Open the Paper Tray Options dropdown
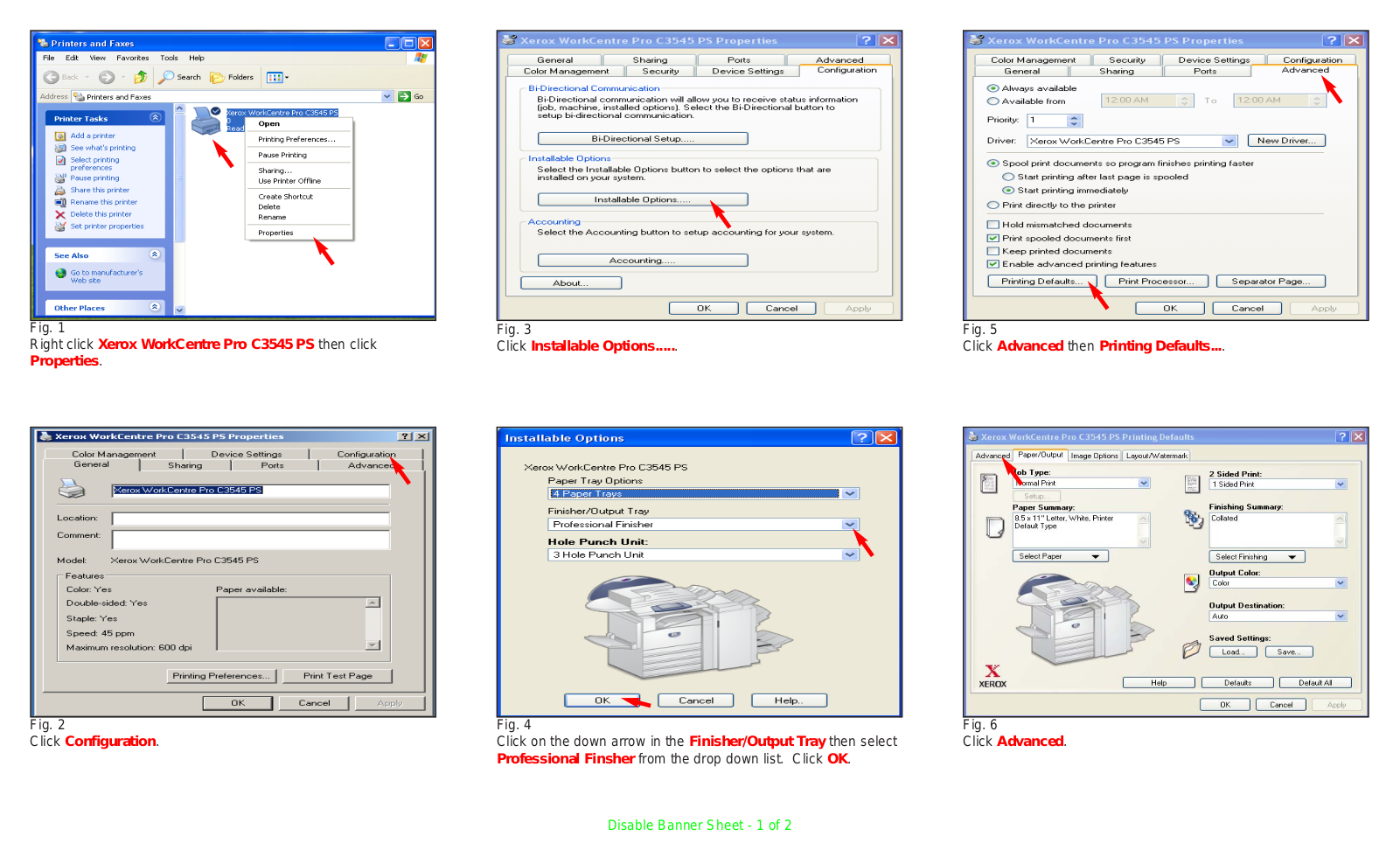The height and width of the screenshot is (850, 1400). coord(850,494)
